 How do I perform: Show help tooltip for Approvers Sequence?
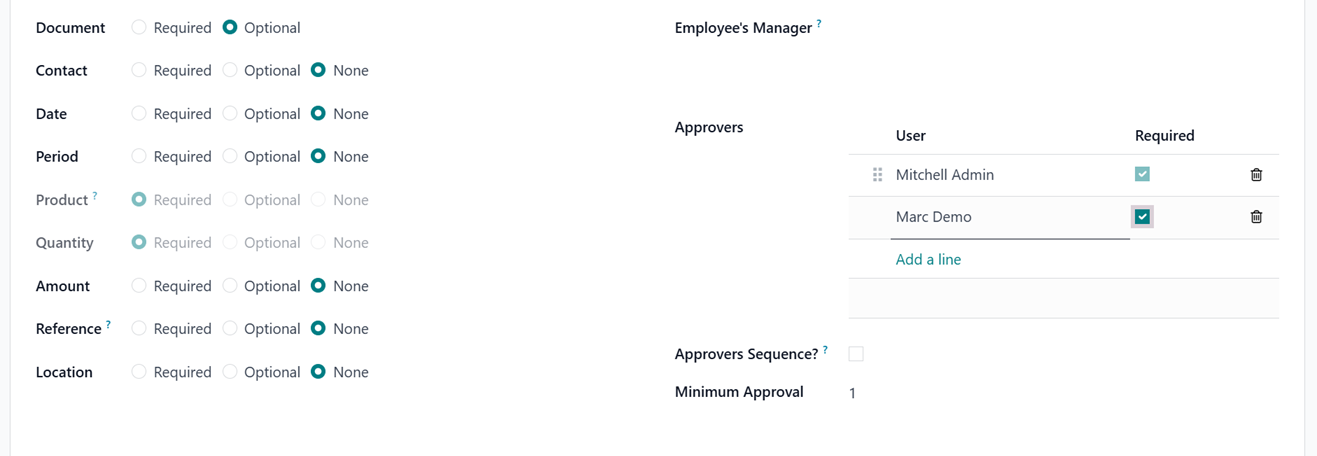[x=825, y=350]
